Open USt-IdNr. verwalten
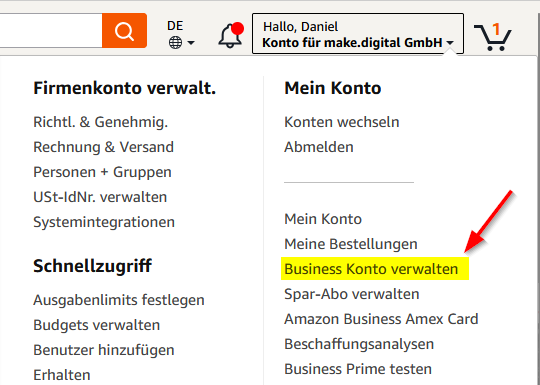 click(100, 197)
